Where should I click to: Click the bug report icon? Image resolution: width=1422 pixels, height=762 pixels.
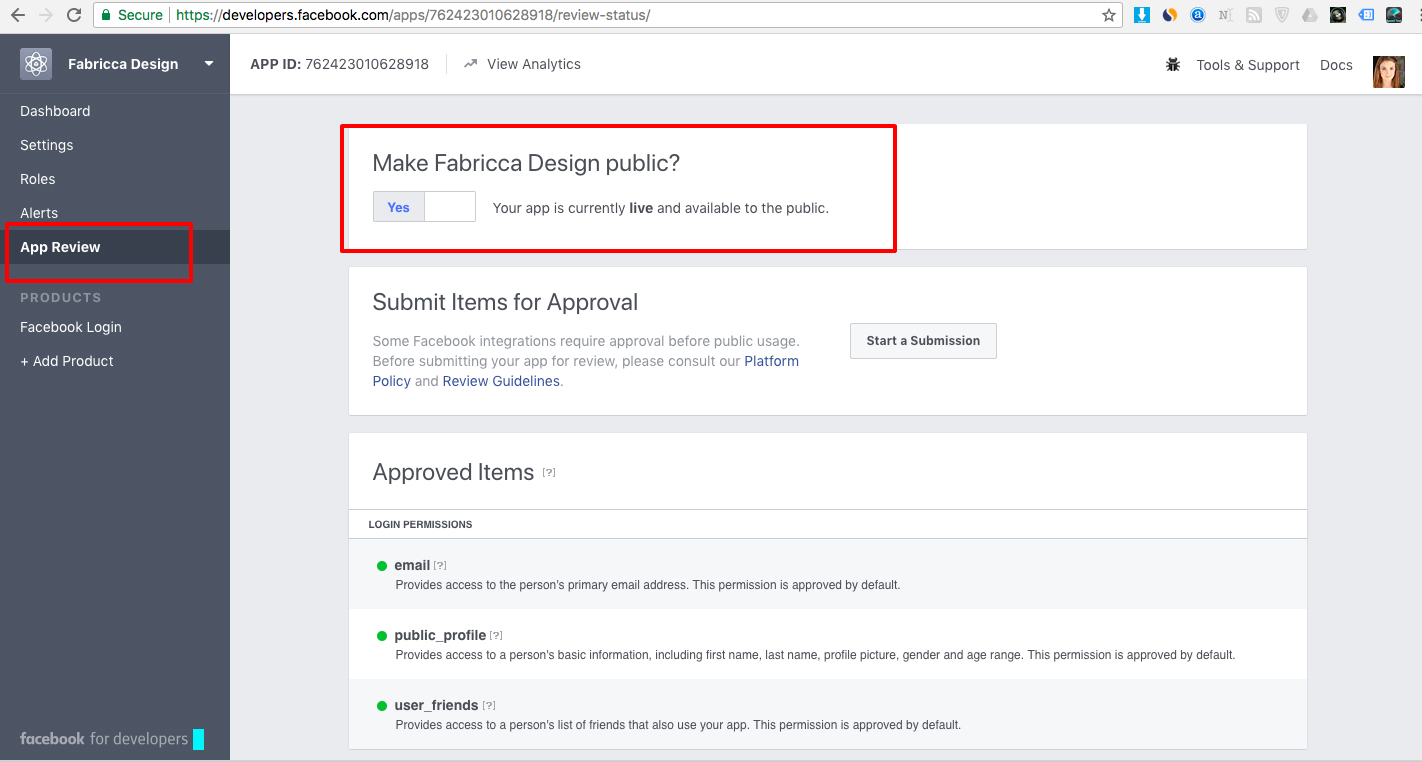pos(1173,65)
